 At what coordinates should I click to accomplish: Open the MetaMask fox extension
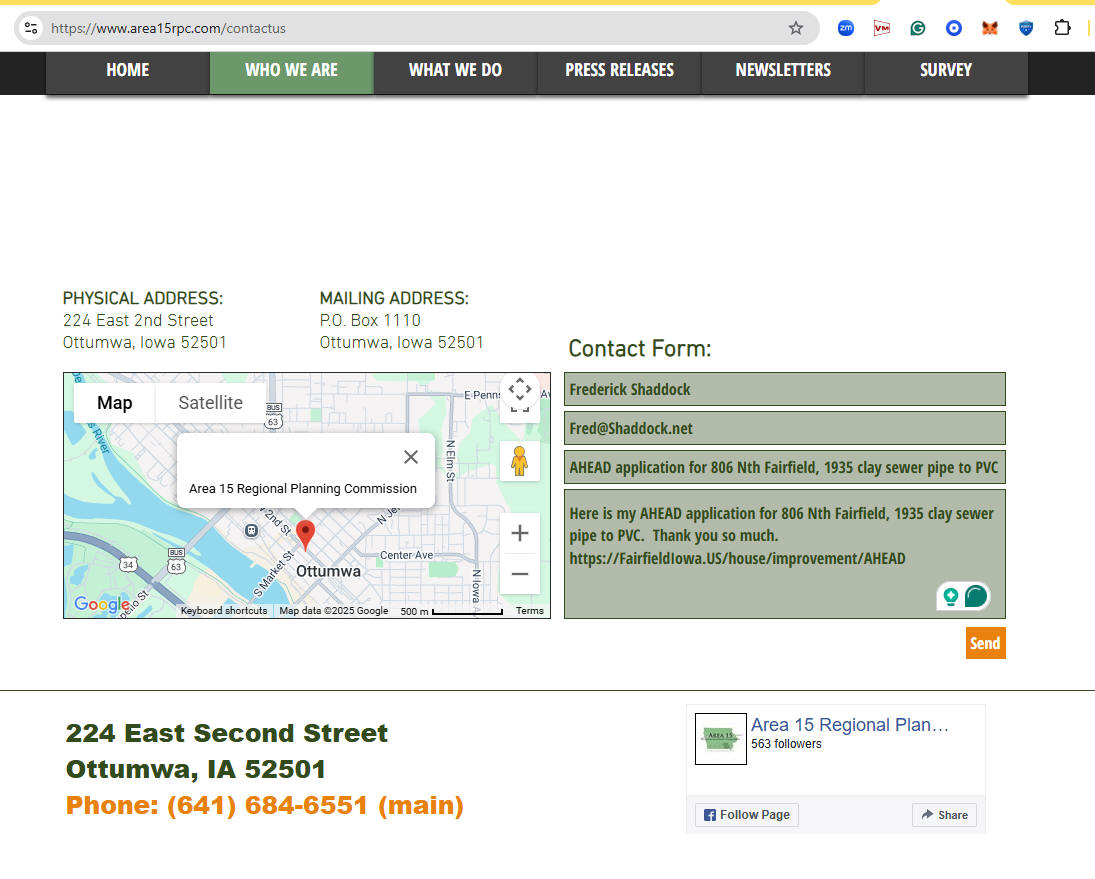point(989,28)
